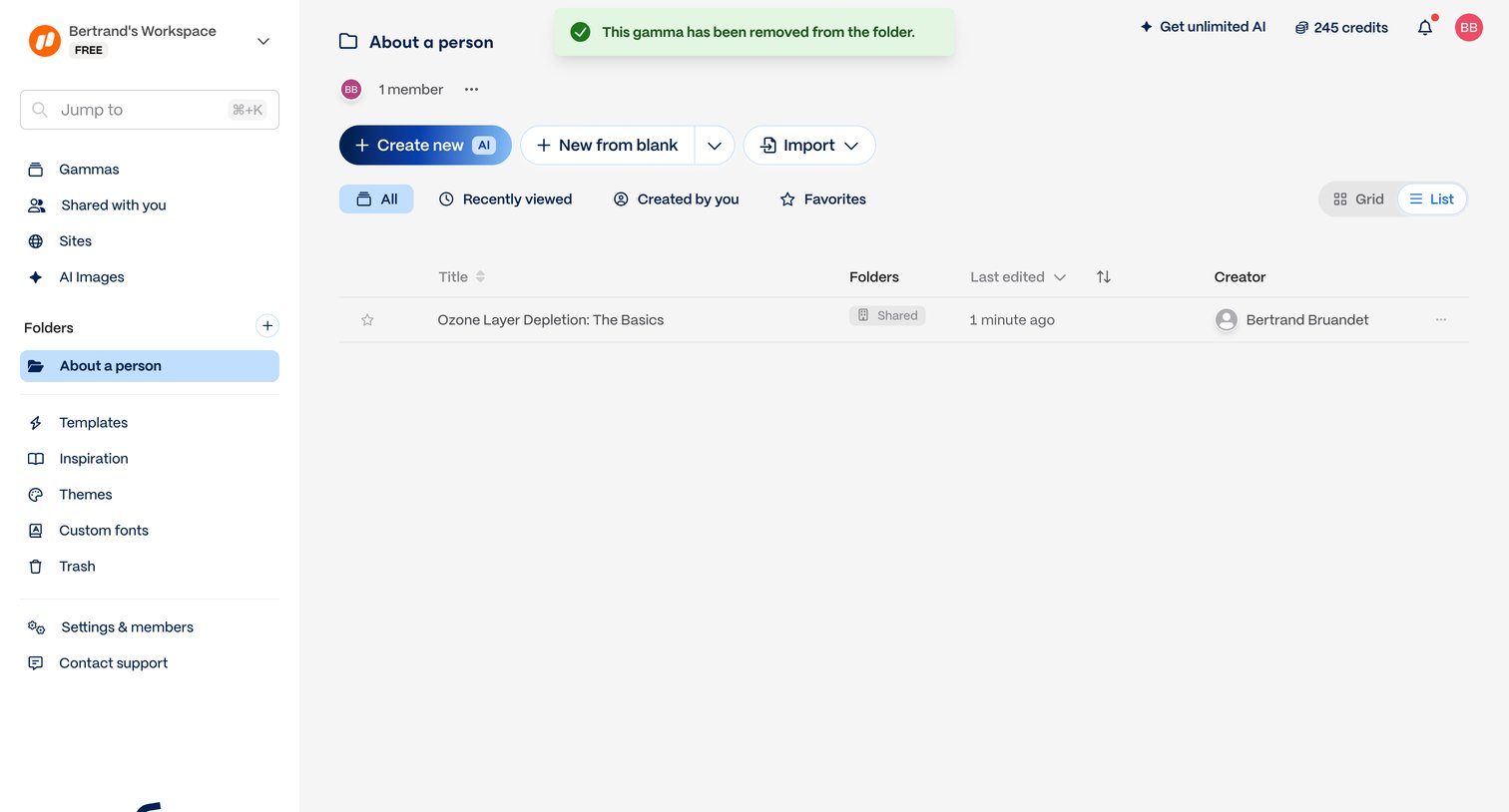Screen dimensions: 1509x812
Task: Click the Shared folder tag
Action: click(x=887, y=315)
